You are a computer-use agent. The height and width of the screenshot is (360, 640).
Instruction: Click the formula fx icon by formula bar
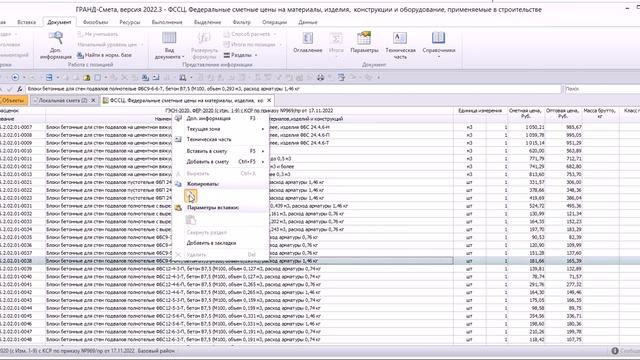coord(19,89)
